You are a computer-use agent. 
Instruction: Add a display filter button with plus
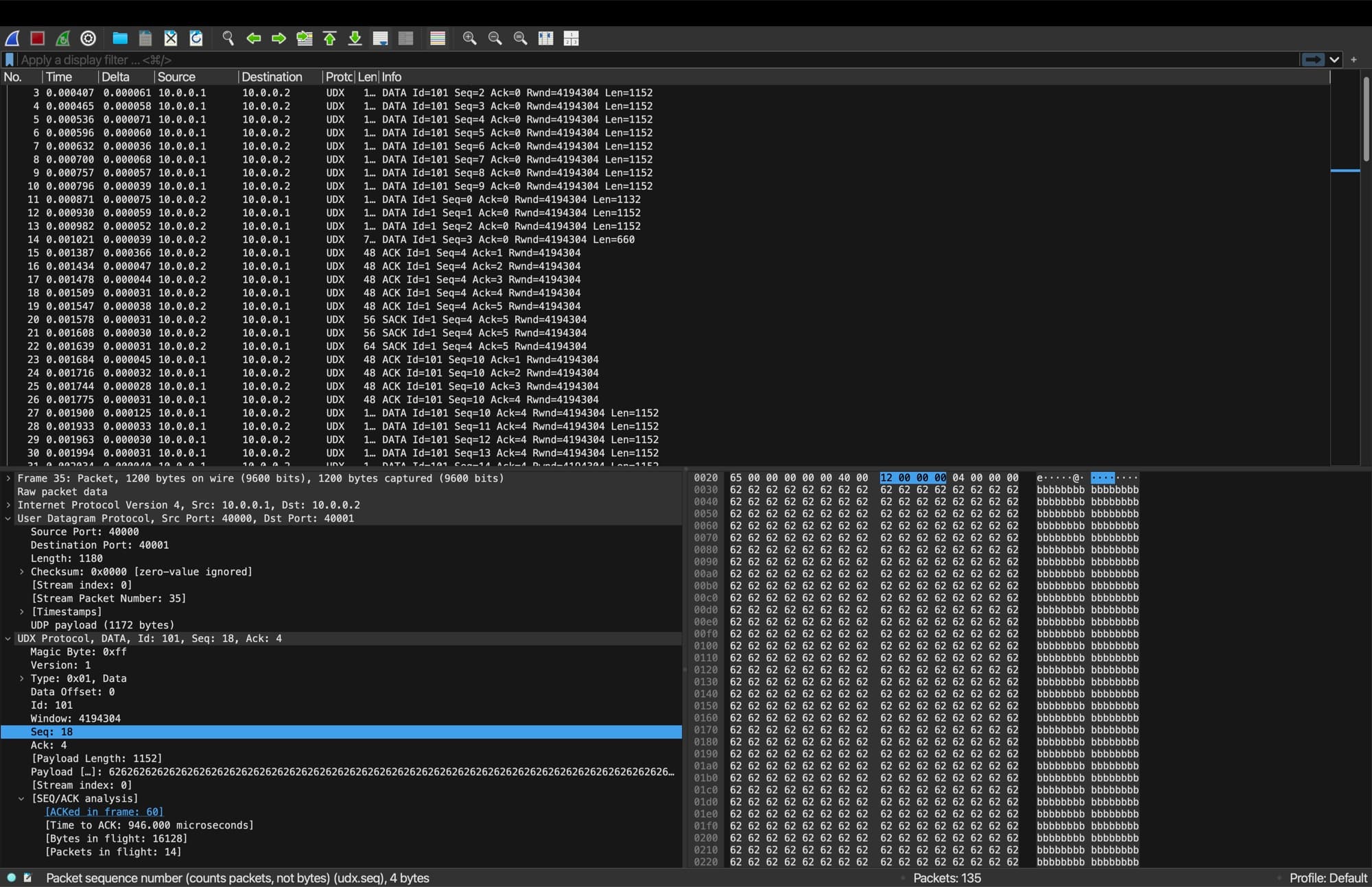[1353, 60]
